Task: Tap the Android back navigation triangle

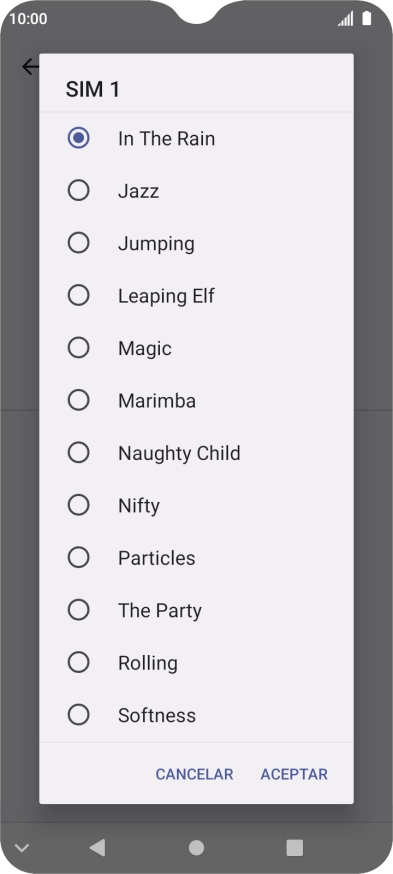Action: [98, 848]
